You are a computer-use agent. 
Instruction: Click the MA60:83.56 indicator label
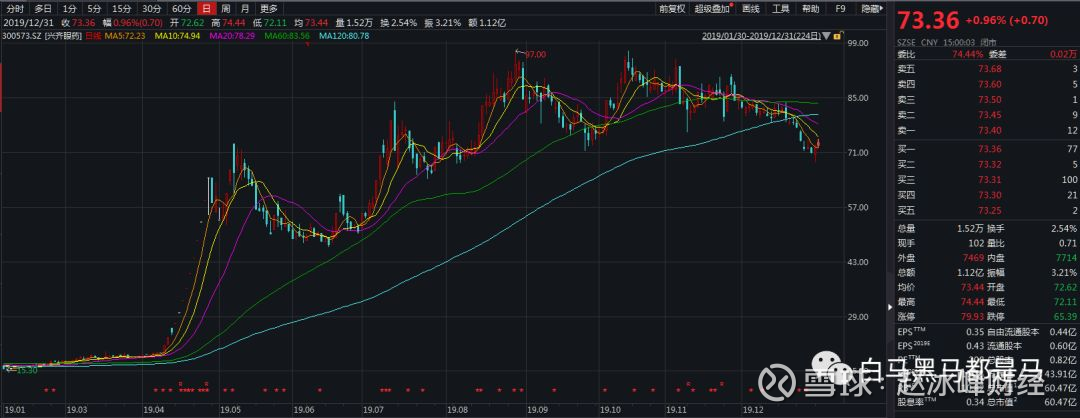286,35
